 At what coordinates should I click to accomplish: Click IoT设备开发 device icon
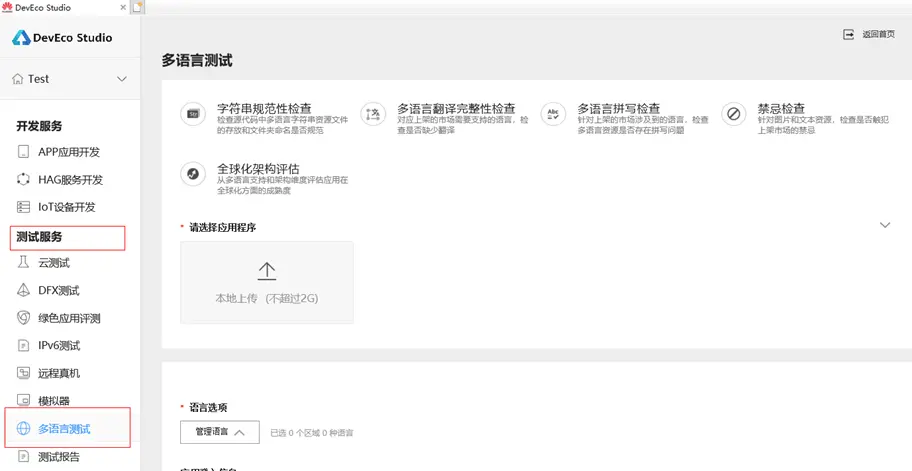[23, 207]
